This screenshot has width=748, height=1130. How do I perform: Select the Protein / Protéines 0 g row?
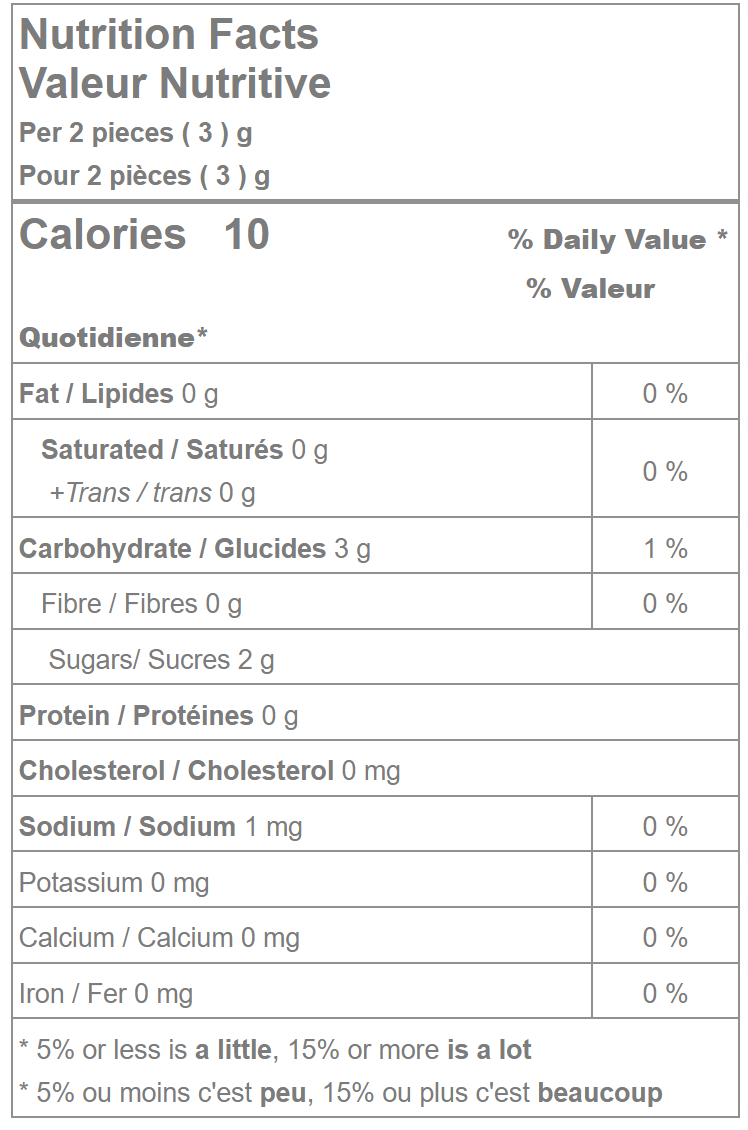(159, 716)
